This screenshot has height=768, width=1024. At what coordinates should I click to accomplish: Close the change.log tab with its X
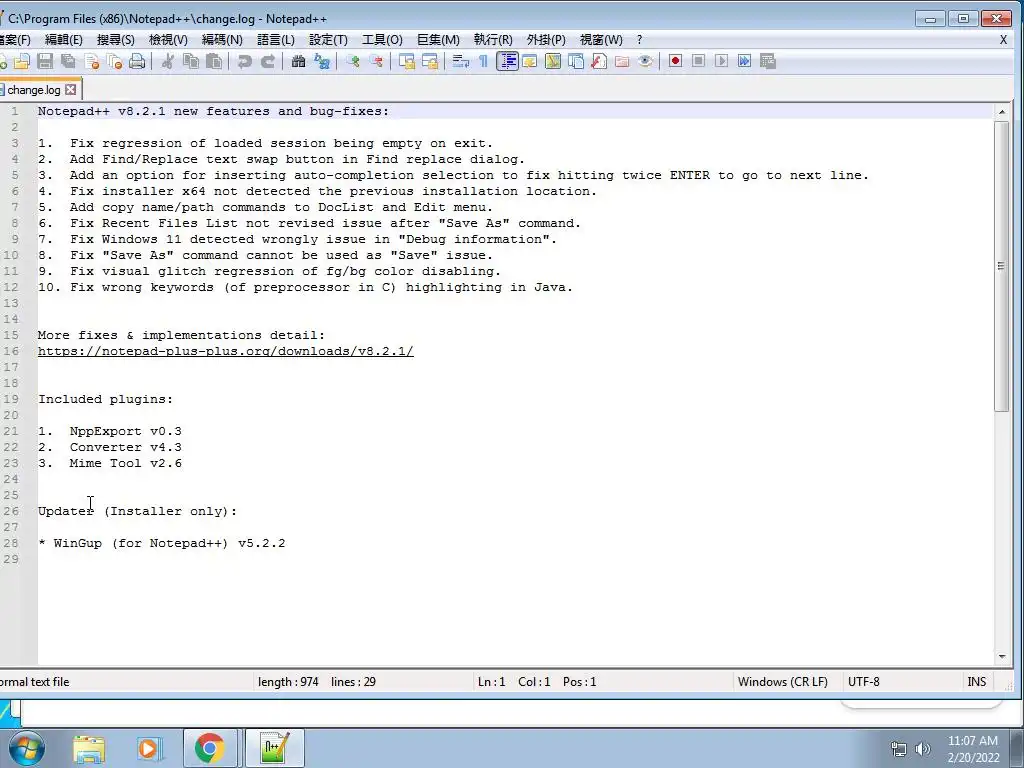[x=71, y=89]
